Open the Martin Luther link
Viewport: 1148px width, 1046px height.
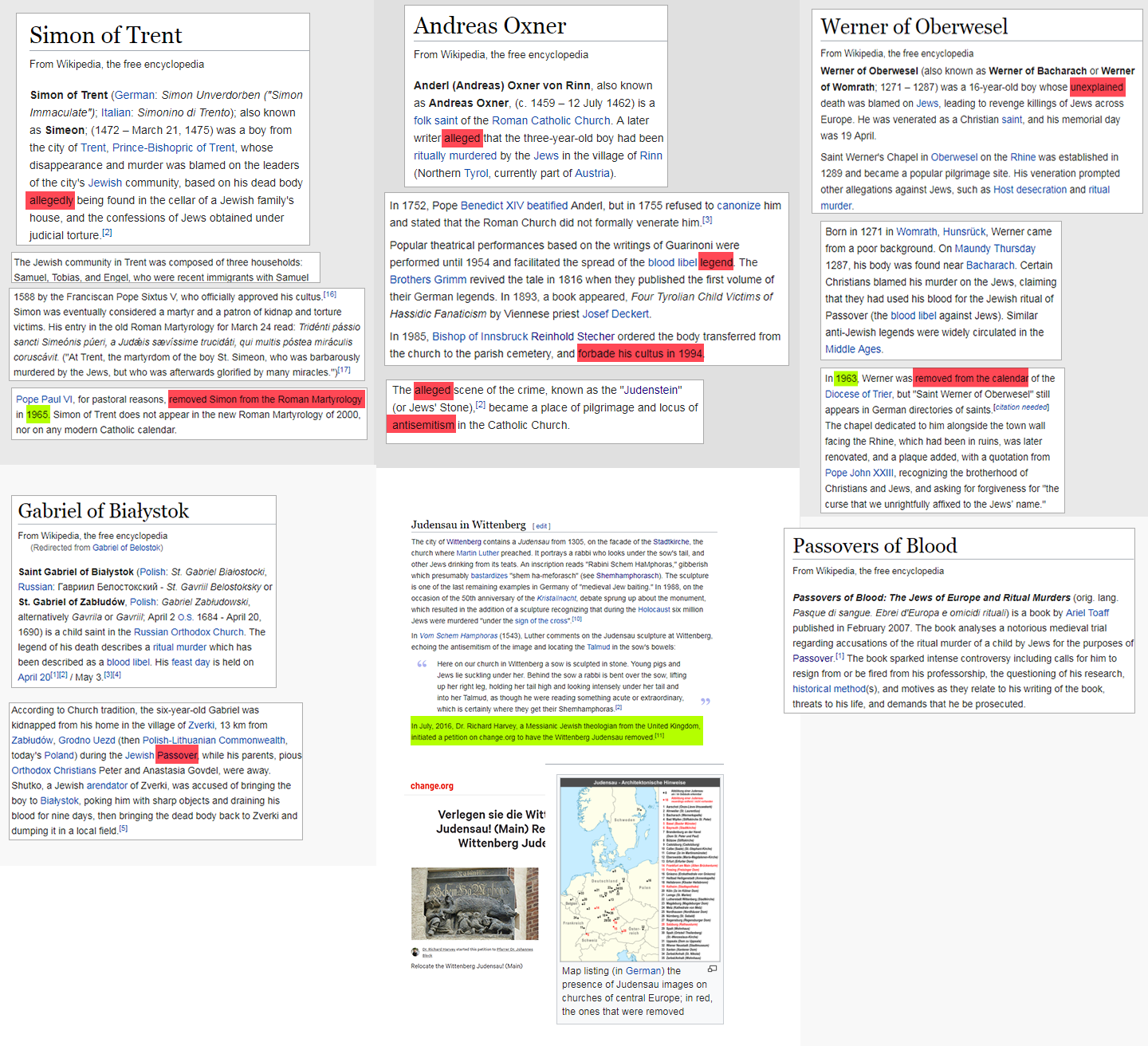click(478, 553)
